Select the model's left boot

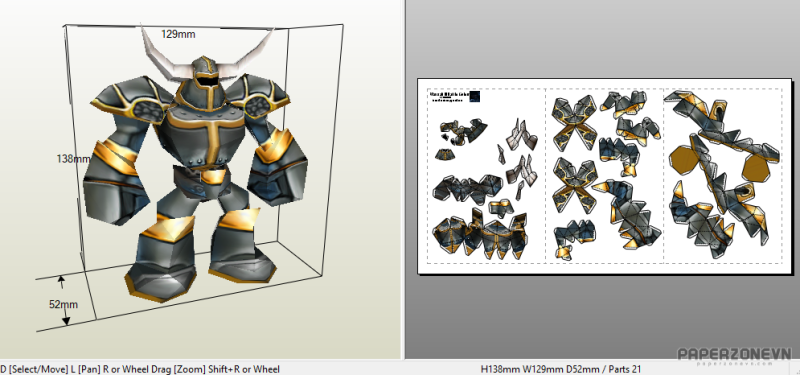[161, 263]
